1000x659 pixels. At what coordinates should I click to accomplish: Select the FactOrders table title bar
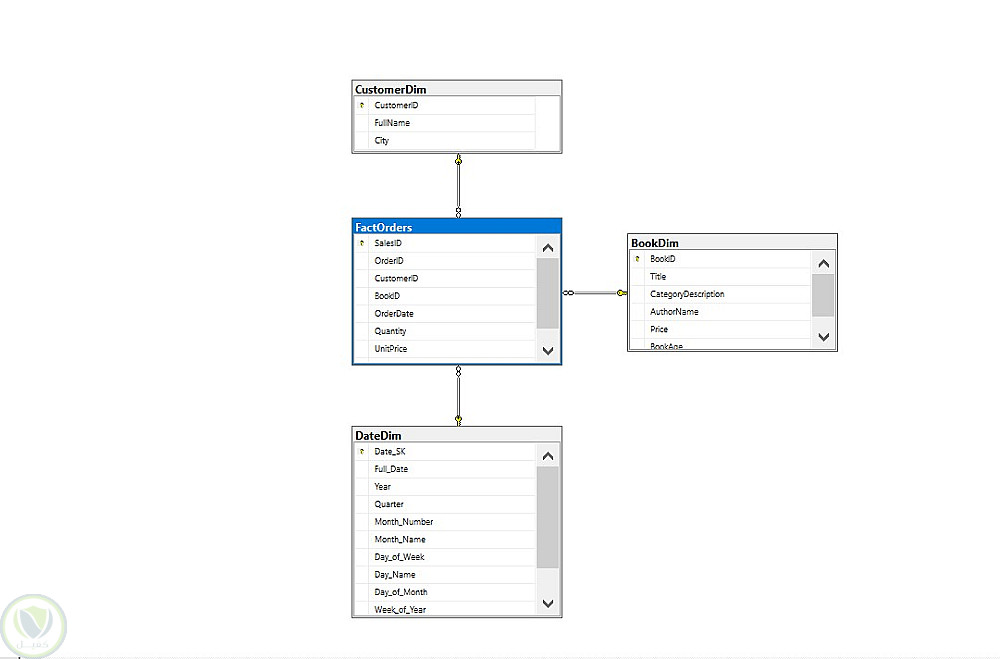pyautogui.click(x=457, y=227)
